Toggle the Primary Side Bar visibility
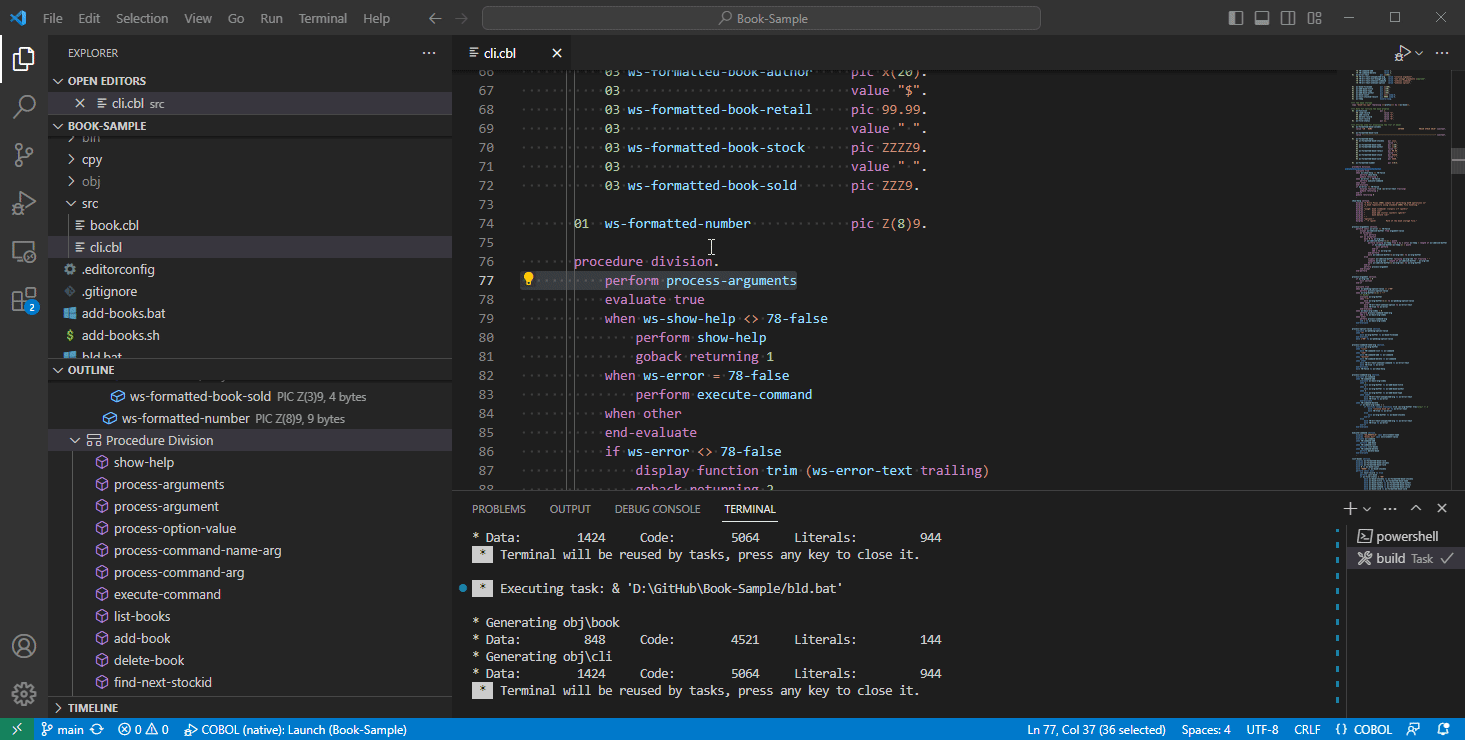Viewport: 1465px width, 740px height. tap(1236, 17)
